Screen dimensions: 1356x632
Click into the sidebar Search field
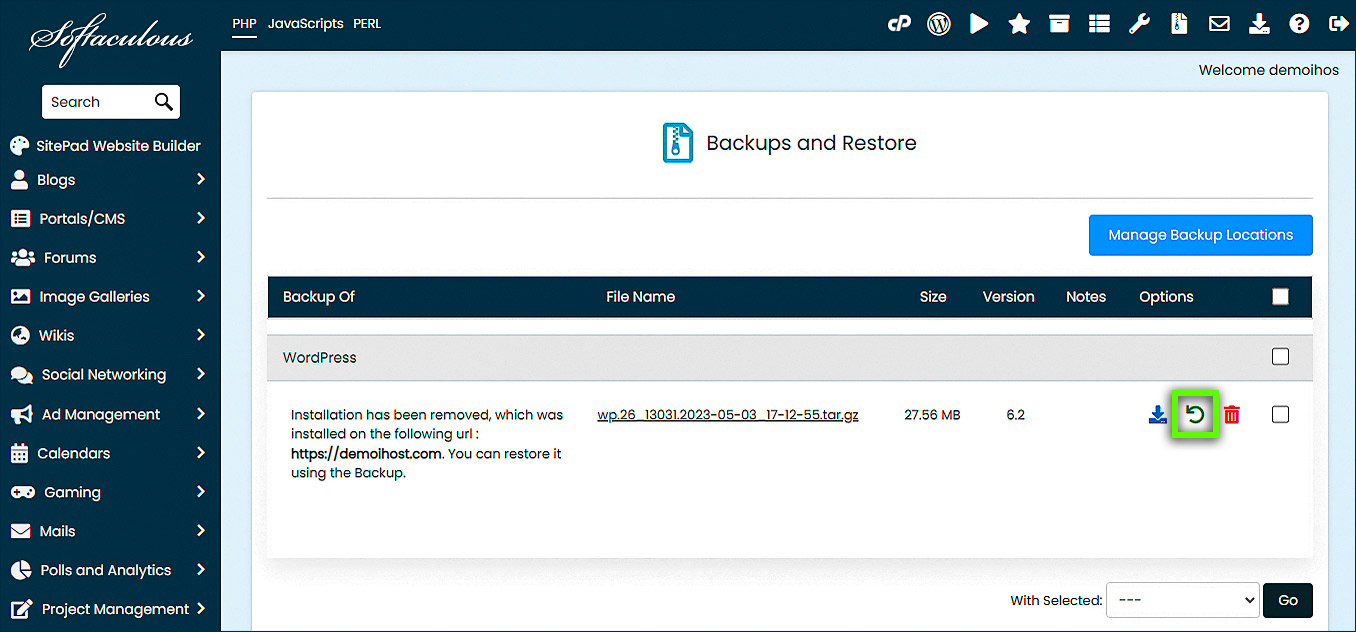click(x=98, y=102)
